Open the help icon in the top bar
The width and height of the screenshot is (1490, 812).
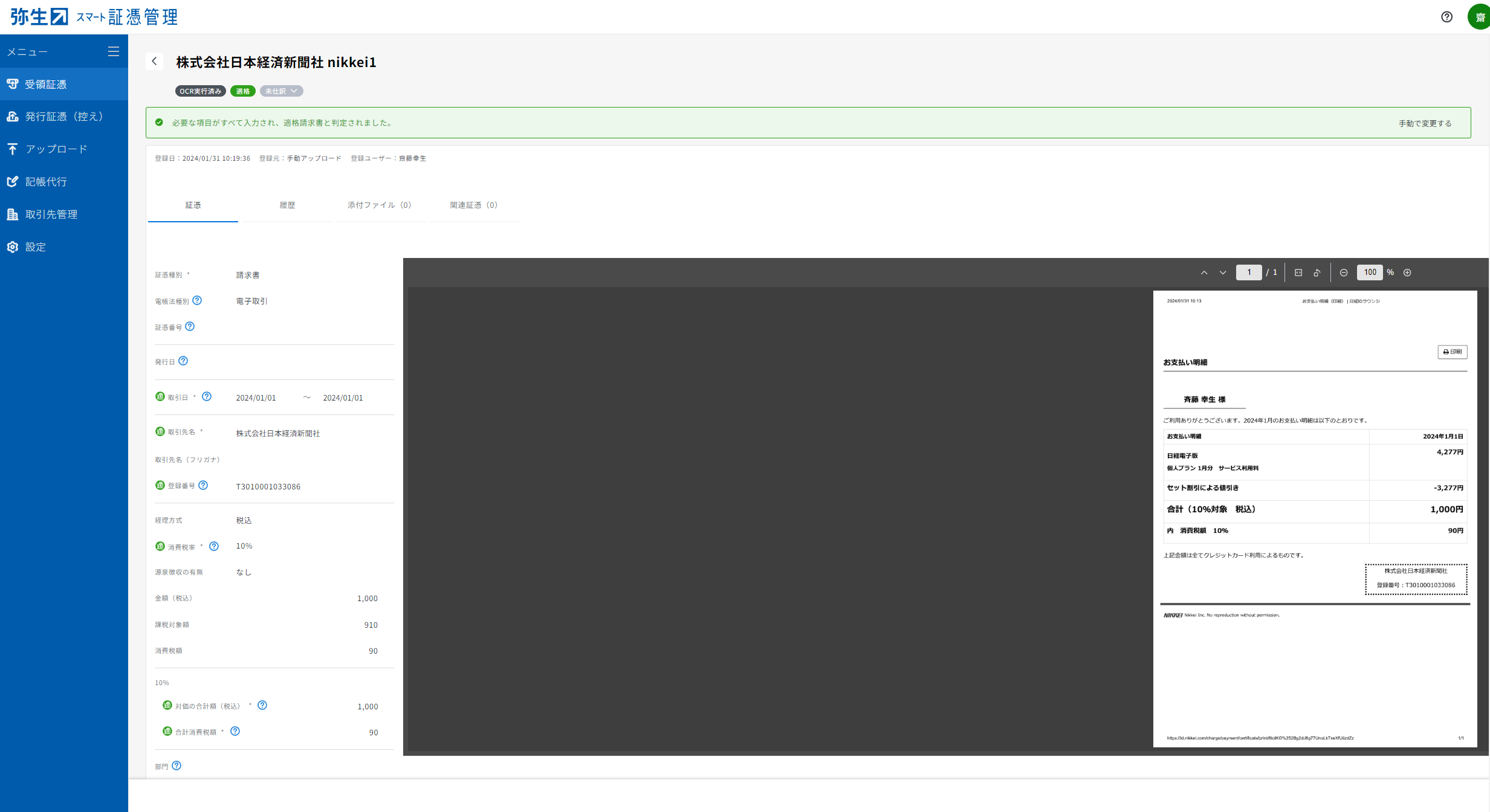1446,17
